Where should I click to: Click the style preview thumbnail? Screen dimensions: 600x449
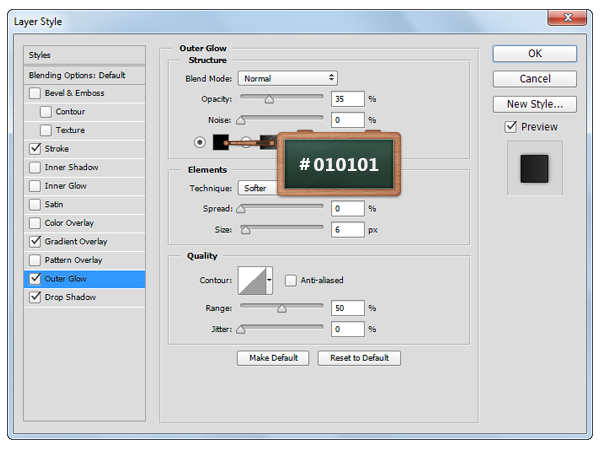[534, 168]
